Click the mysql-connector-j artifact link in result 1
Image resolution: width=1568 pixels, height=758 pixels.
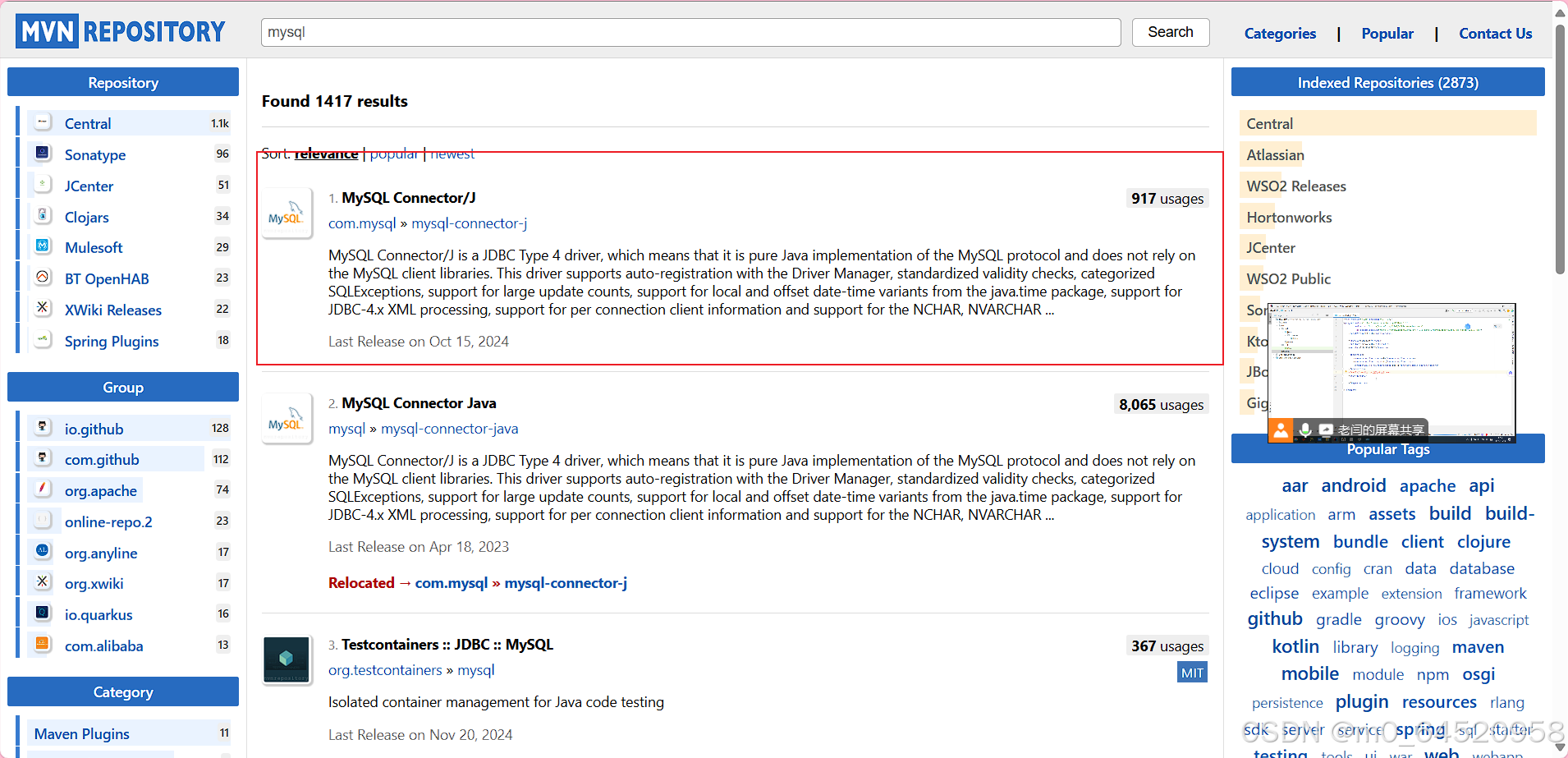[469, 223]
